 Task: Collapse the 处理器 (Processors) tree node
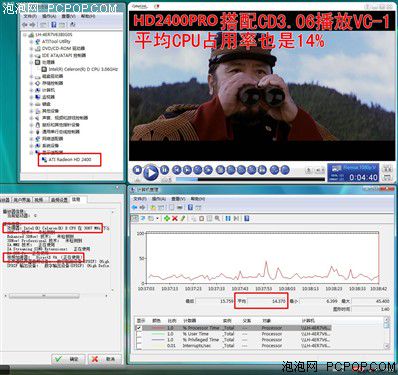coord(31,62)
